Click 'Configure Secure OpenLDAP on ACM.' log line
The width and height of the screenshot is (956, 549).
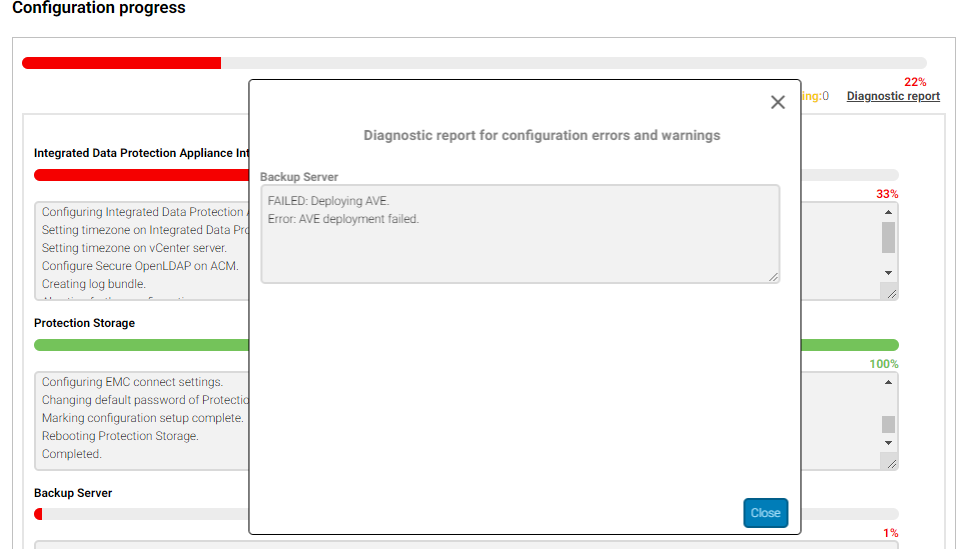[140, 266]
